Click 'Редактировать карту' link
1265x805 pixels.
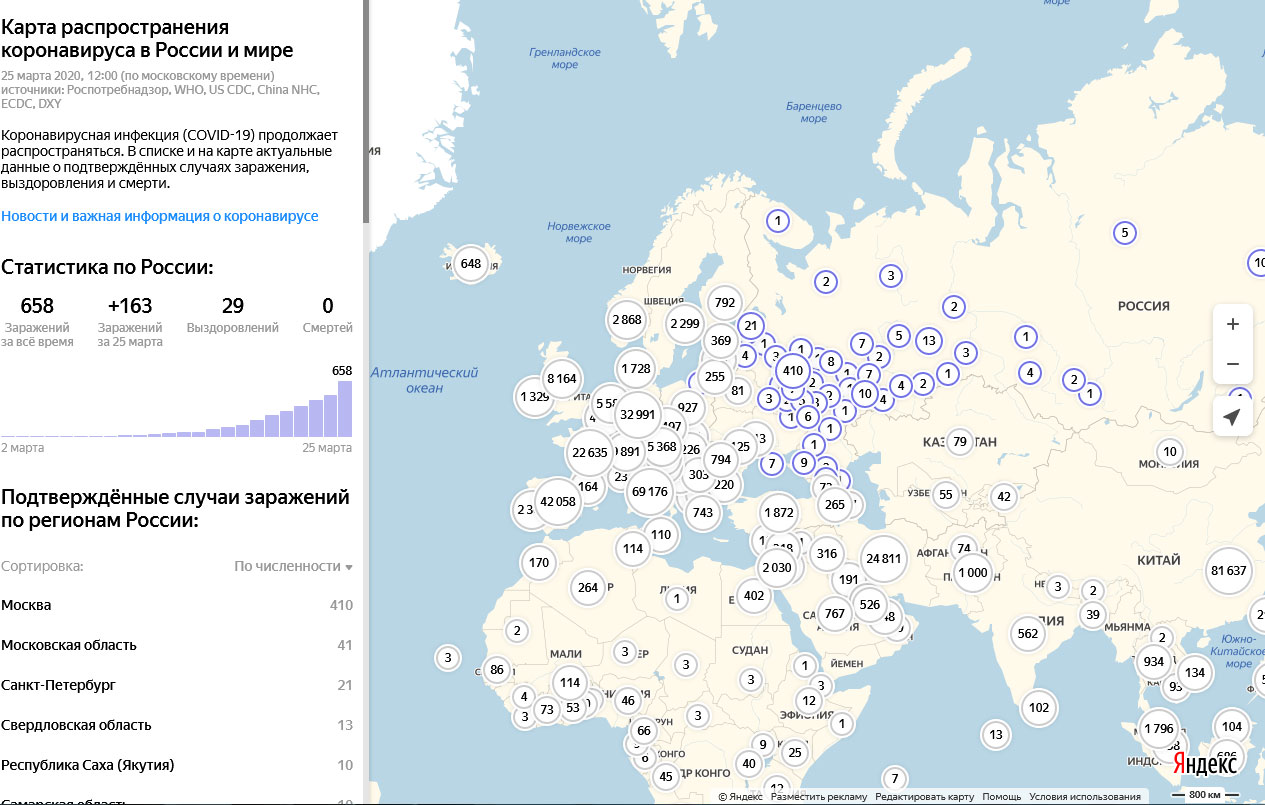tap(924, 797)
